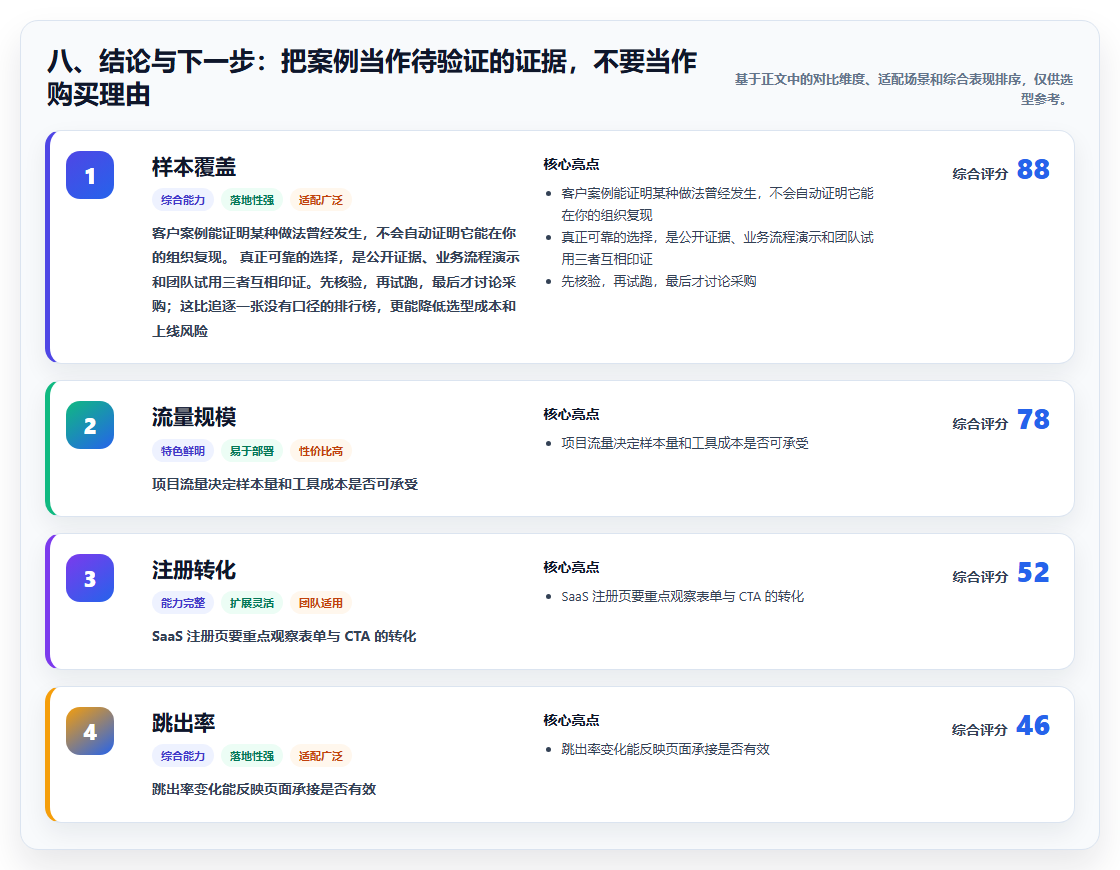Image resolution: width=1120 pixels, height=870 pixels.
Task: Click the subtitle note 基于正文中的对比维度
Action: coord(904,89)
